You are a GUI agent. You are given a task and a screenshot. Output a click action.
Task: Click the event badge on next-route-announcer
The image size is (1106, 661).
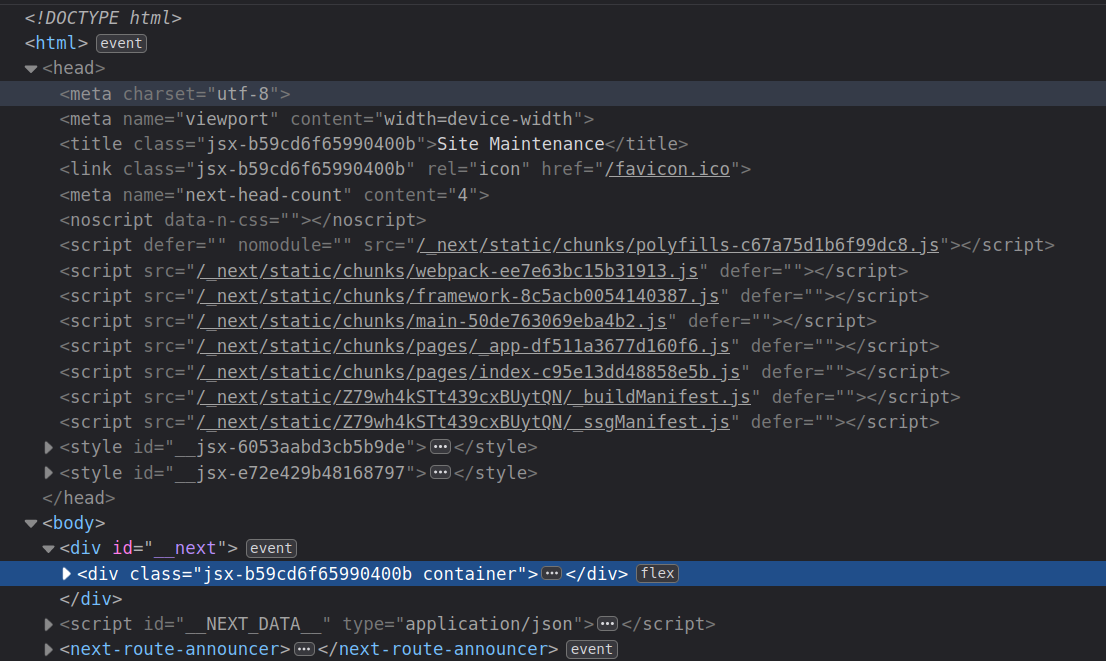591,649
